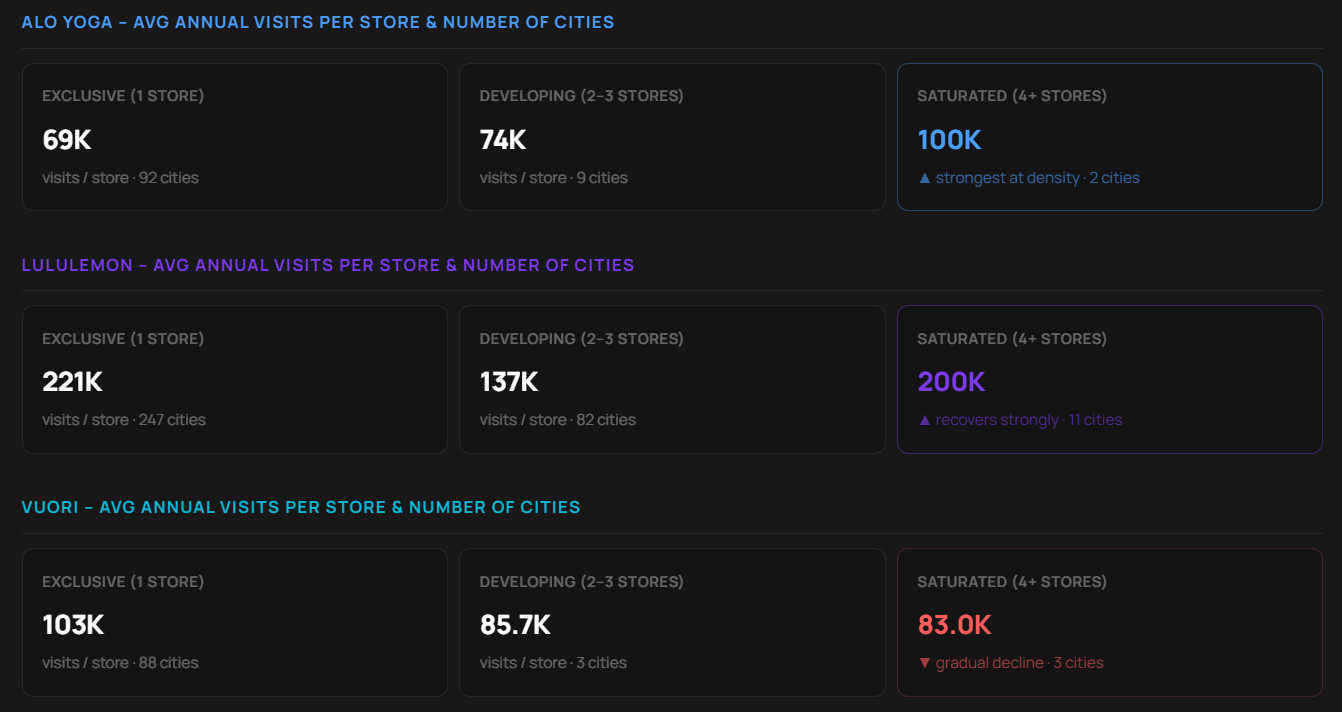Screen dimensions: 1342x712
Task: Click Lululemon 'Exclusive (1 store)' label
Action: click(123, 339)
